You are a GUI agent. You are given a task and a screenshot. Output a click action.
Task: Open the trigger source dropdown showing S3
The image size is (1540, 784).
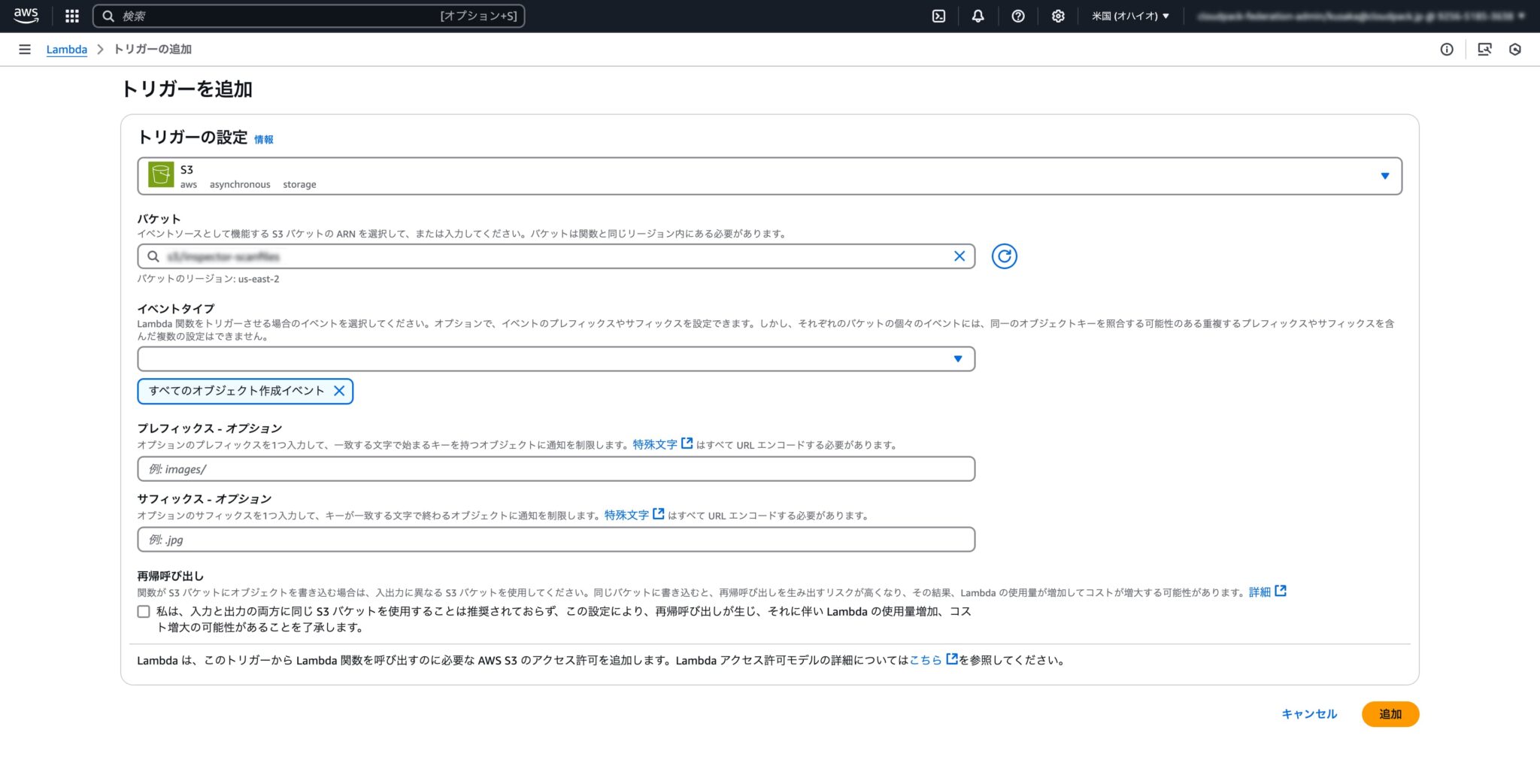(1386, 176)
